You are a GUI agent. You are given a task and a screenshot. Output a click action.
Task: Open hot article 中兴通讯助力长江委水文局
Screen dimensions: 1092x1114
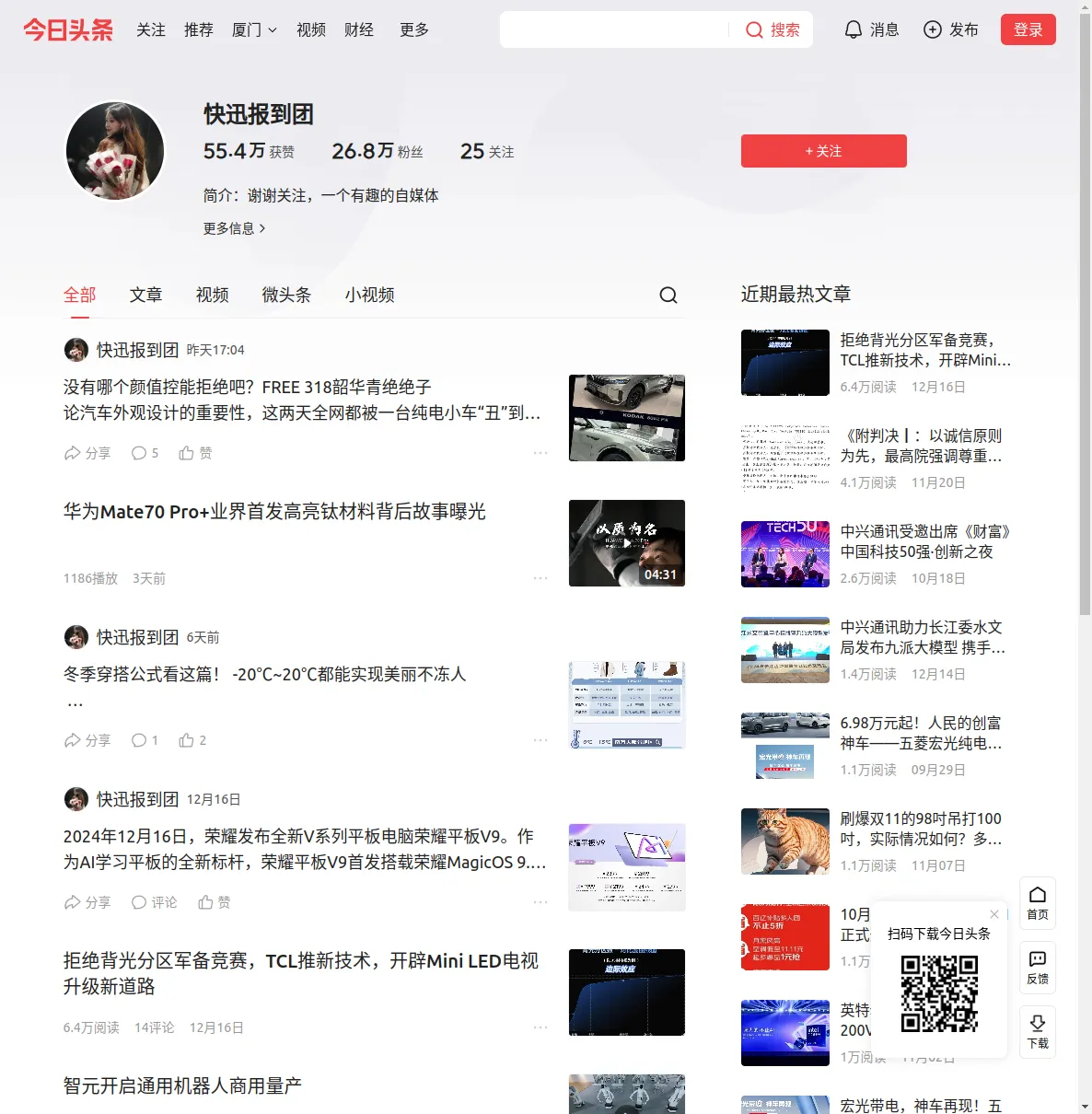click(924, 638)
